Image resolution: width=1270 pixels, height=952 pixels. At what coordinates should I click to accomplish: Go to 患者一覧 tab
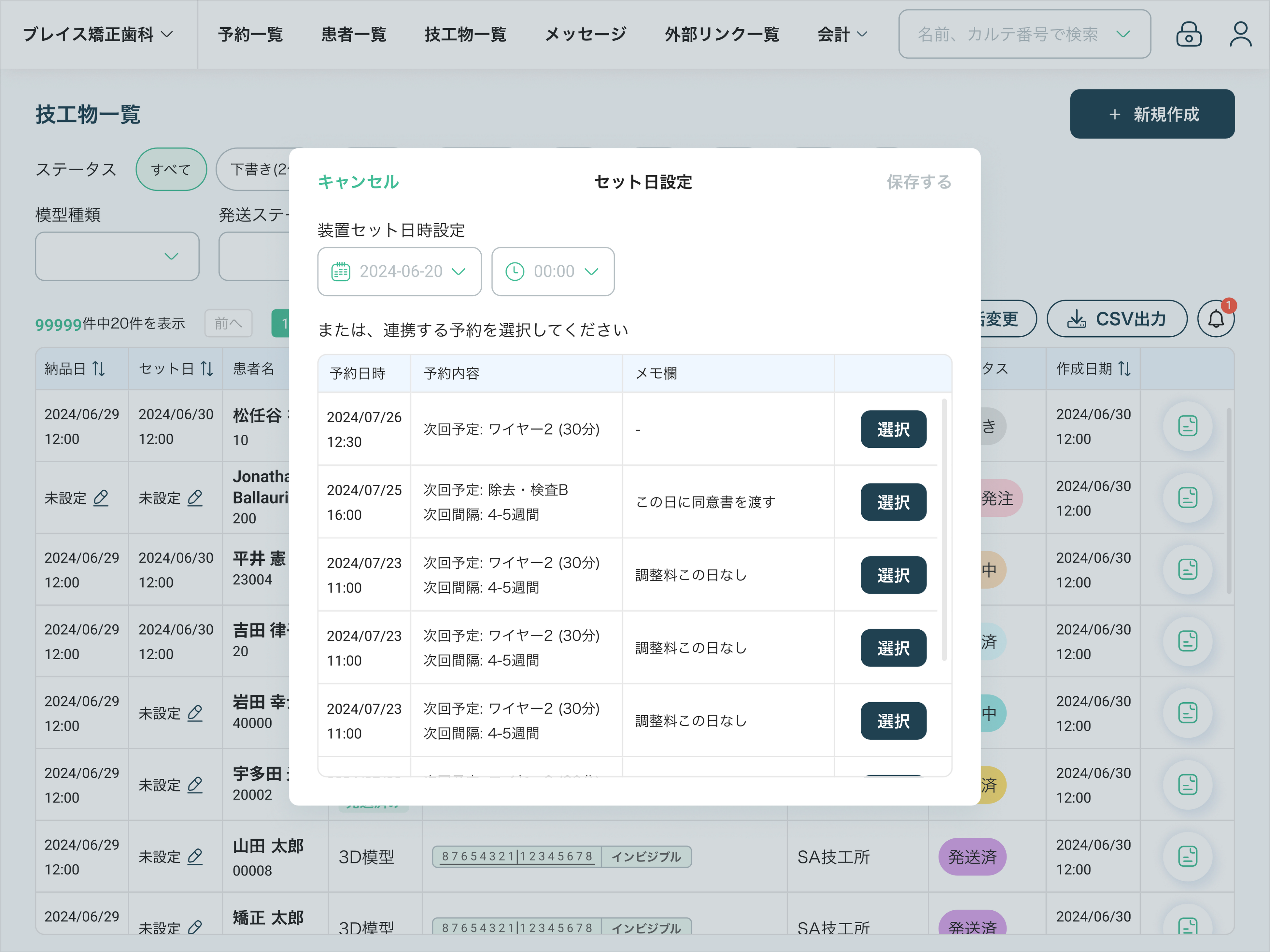click(x=354, y=35)
